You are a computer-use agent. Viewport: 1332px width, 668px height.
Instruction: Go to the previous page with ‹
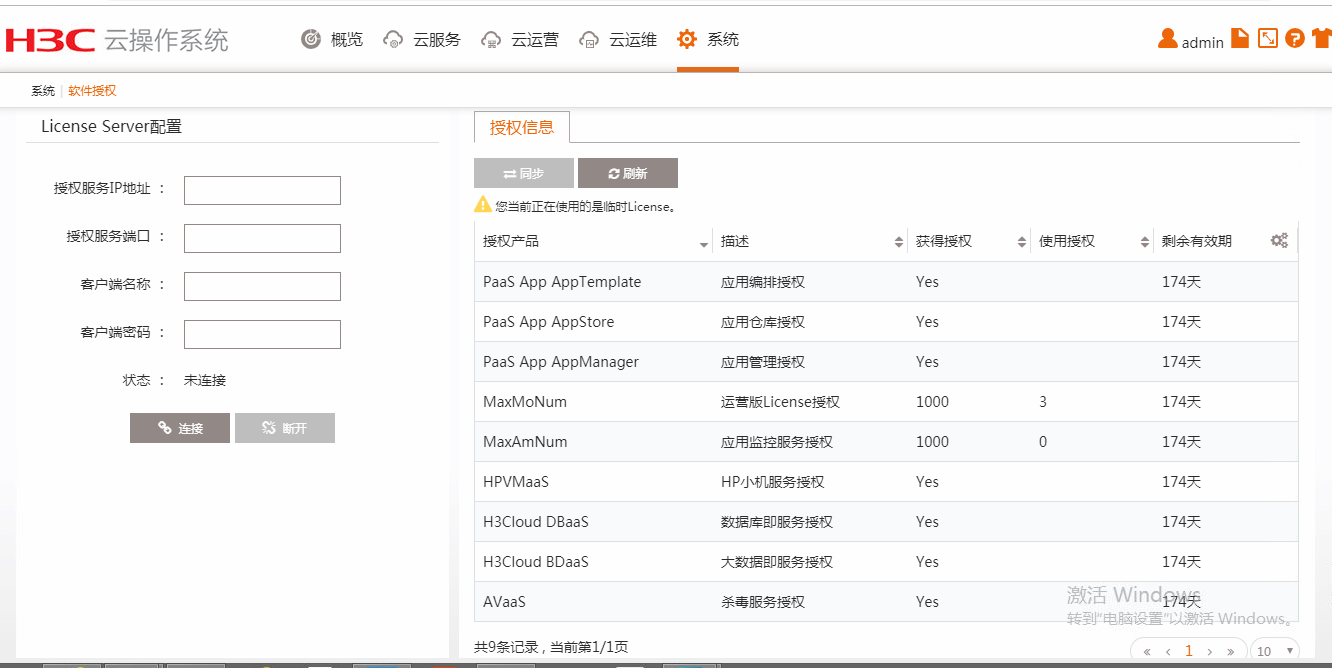(1168, 651)
